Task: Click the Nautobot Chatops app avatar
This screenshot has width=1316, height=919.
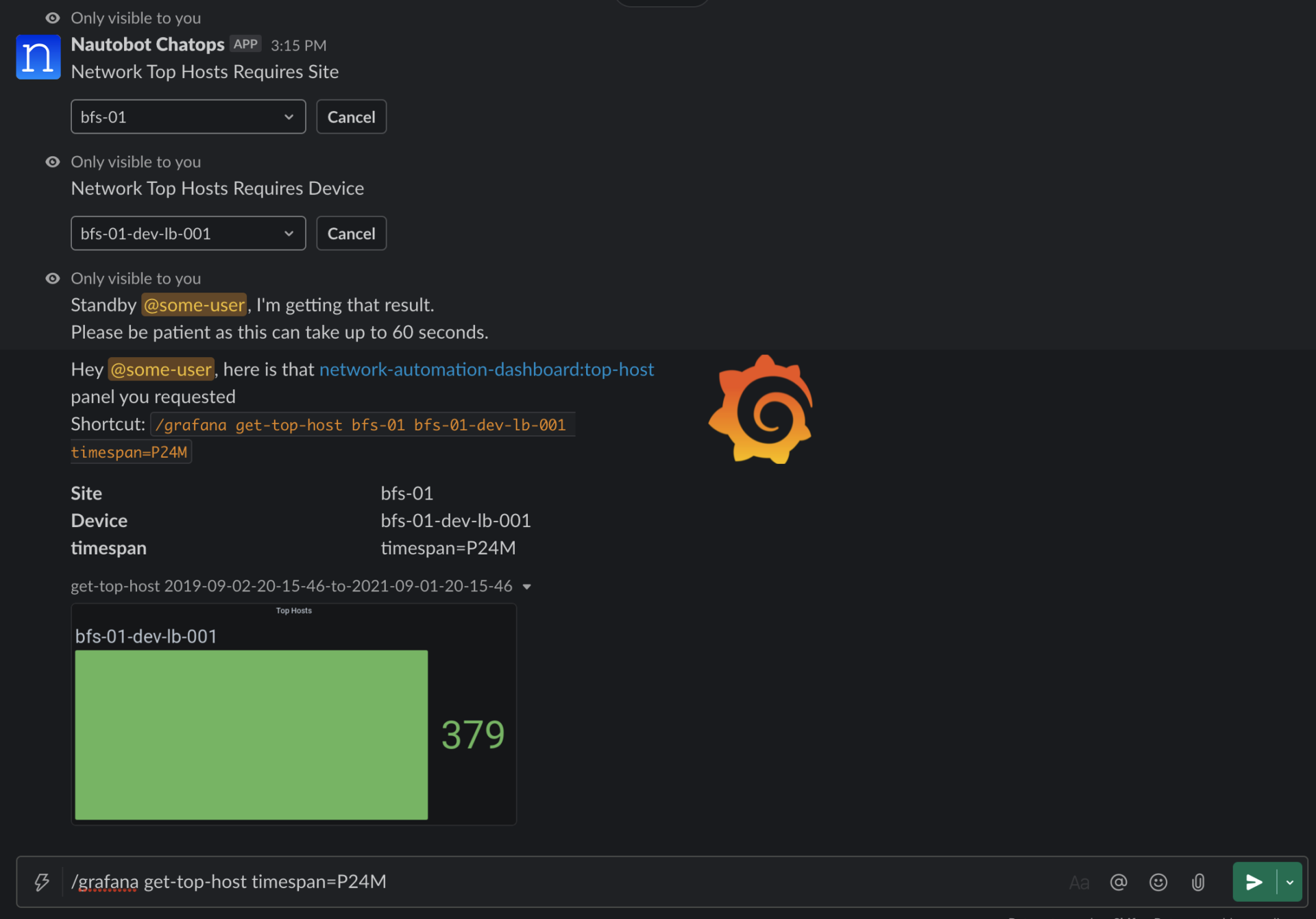Action: pyautogui.click(x=38, y=57)
